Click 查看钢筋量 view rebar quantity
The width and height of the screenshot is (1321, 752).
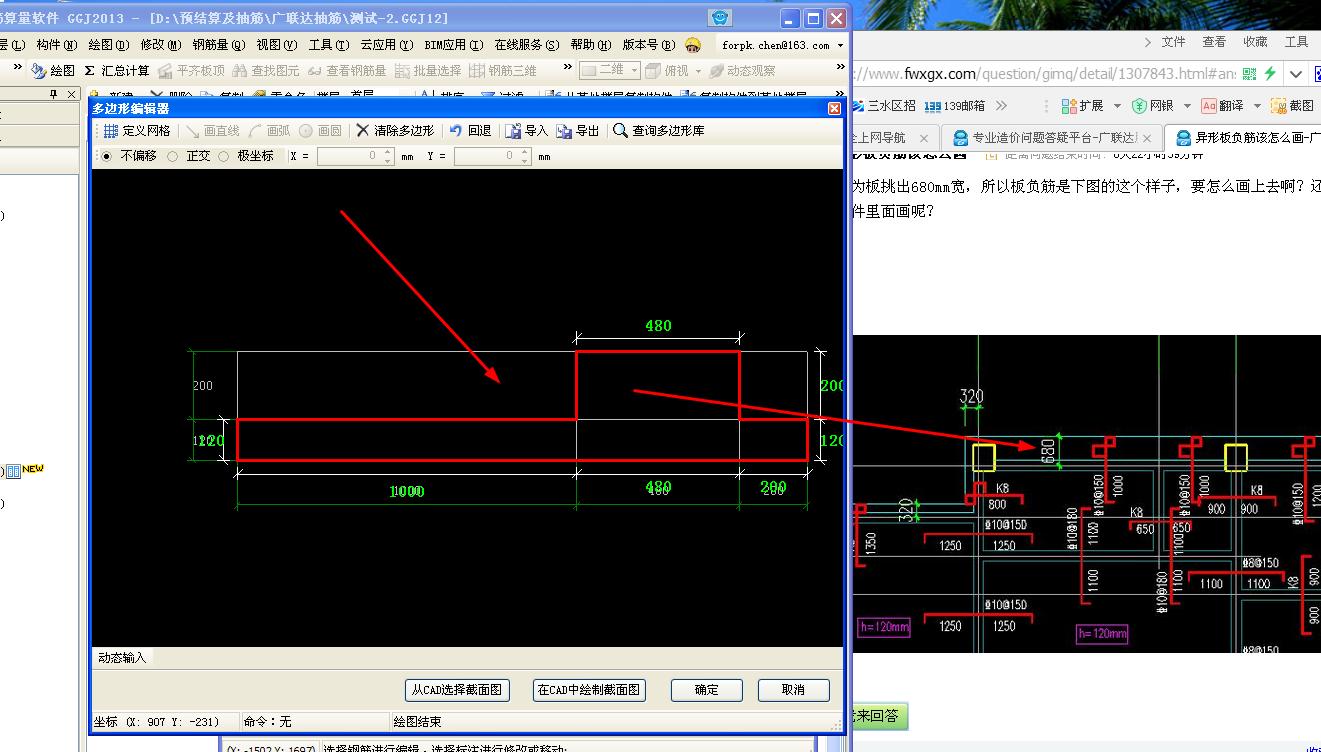[347, 71]
